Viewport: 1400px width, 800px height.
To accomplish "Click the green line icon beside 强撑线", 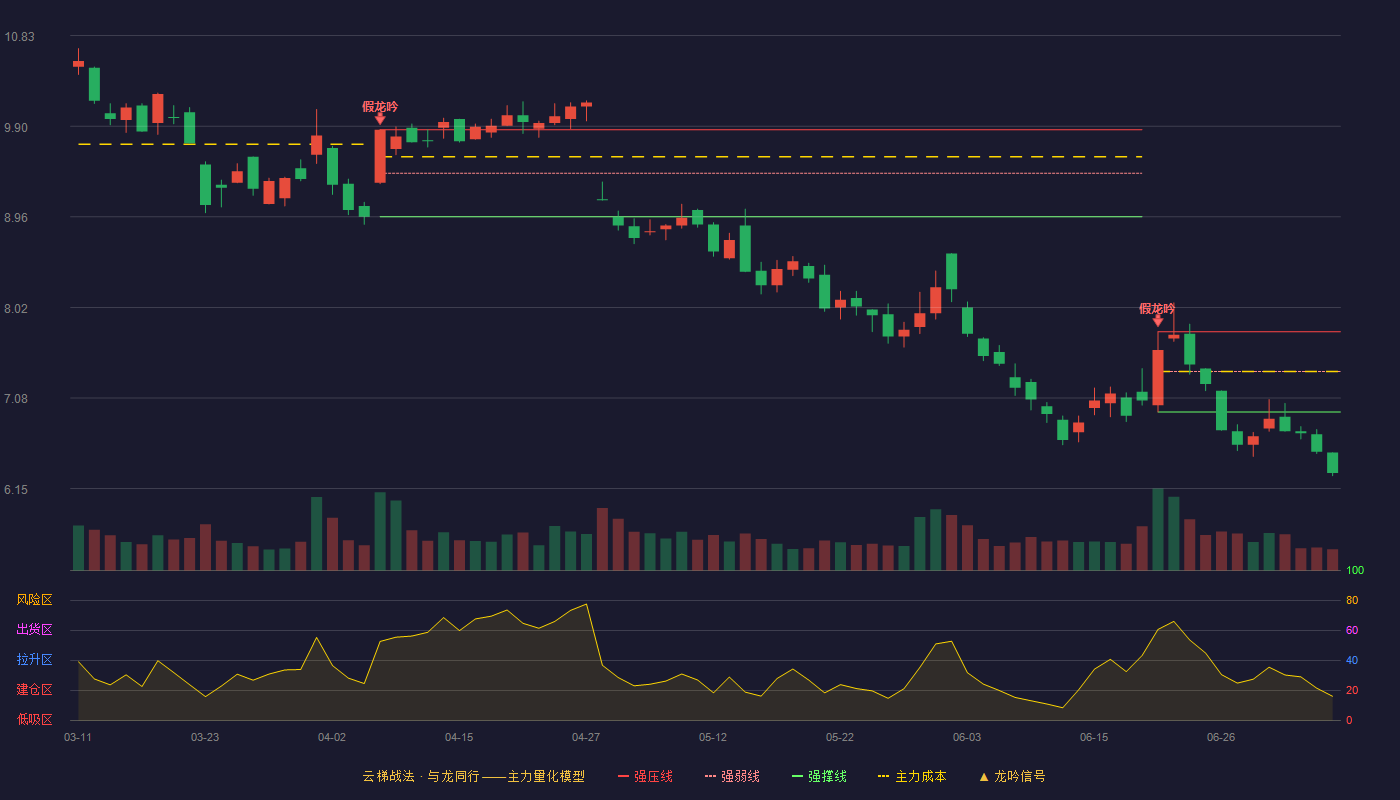I will [x=798, y=776].
